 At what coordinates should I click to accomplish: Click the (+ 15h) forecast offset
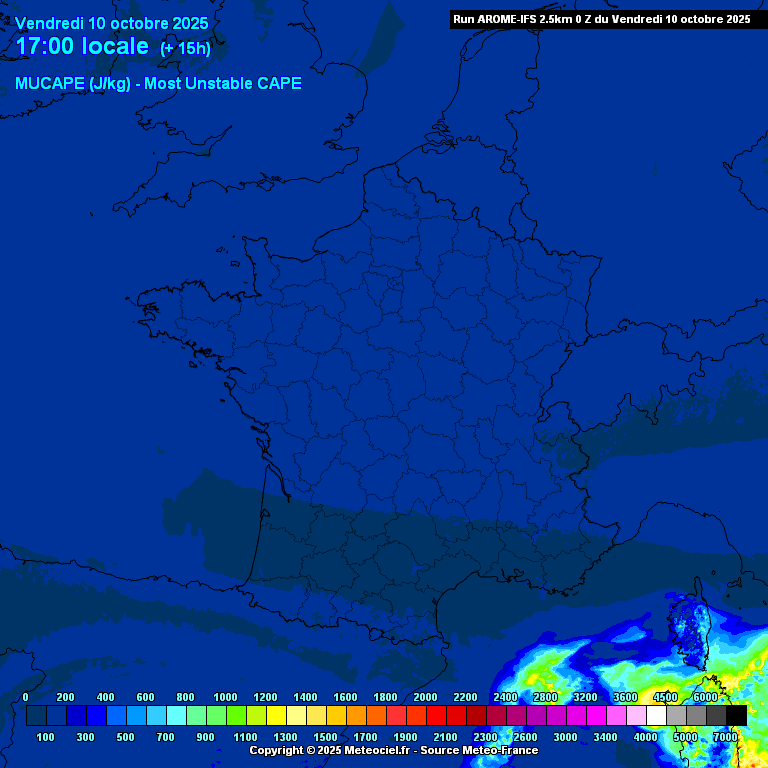pyautogui.click(x=185, y=49)
